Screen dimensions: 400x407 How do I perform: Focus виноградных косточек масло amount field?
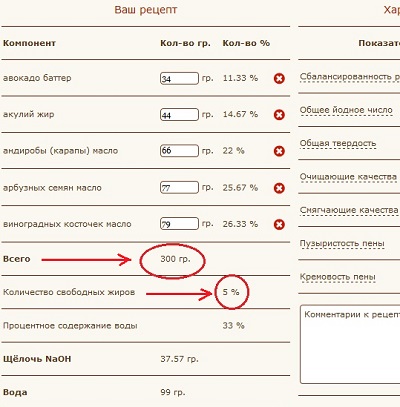pos(179,224)
